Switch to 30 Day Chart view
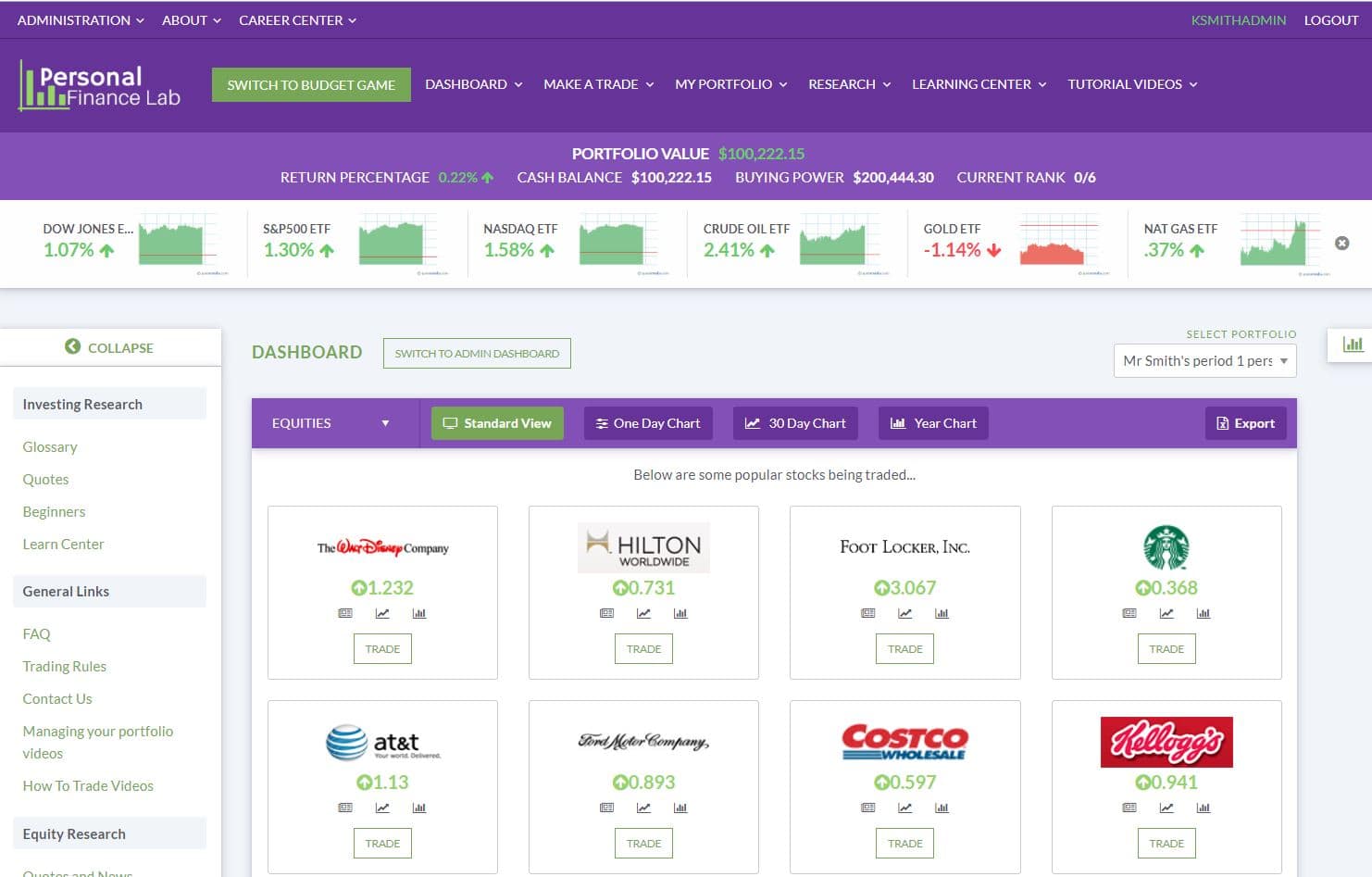1372x877 pixels. (x=795, y=423)
